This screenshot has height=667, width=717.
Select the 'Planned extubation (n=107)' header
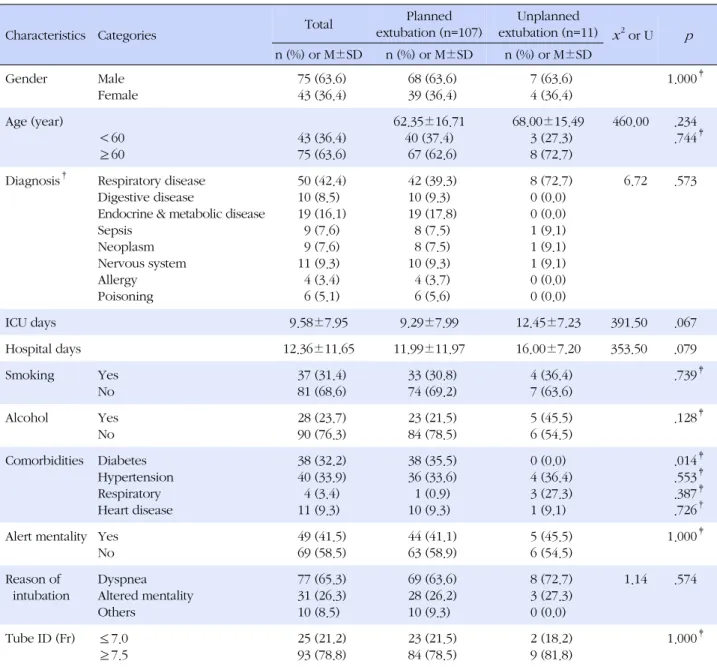pos(429,24)
